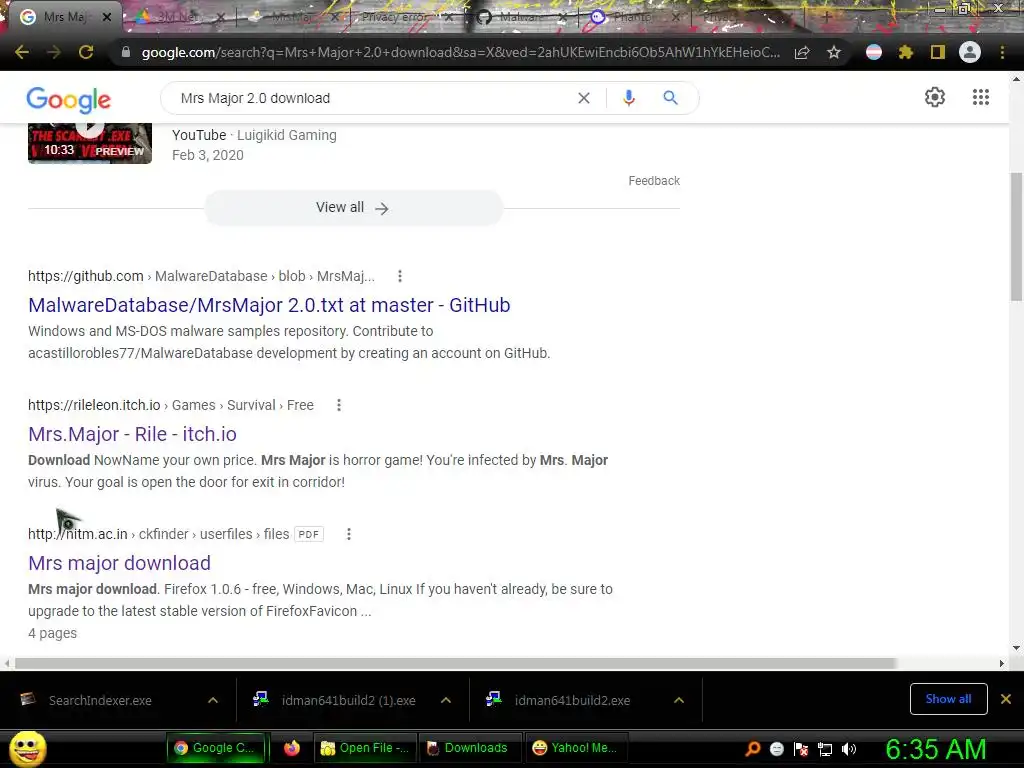Screen dimensions: 1024x768
Task: Click the https://rileleon.itch.io breadcrumb URL
Action: click(94, 405)
